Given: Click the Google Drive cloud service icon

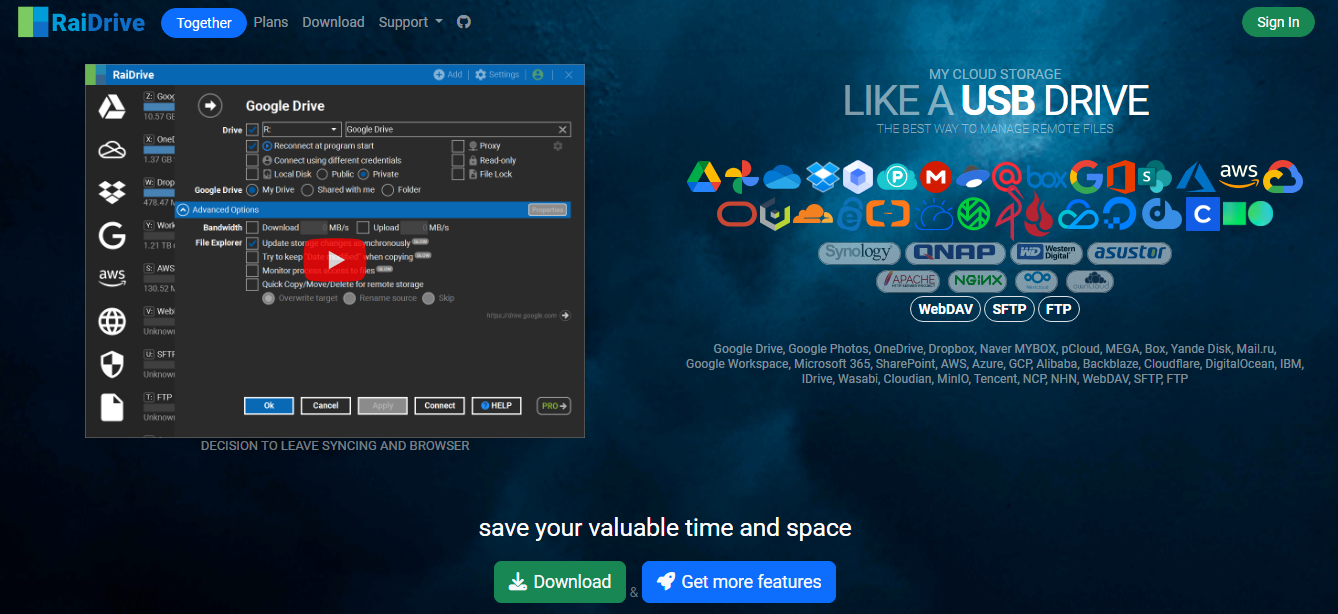Looking at the screenshot, I should [704, 178].
